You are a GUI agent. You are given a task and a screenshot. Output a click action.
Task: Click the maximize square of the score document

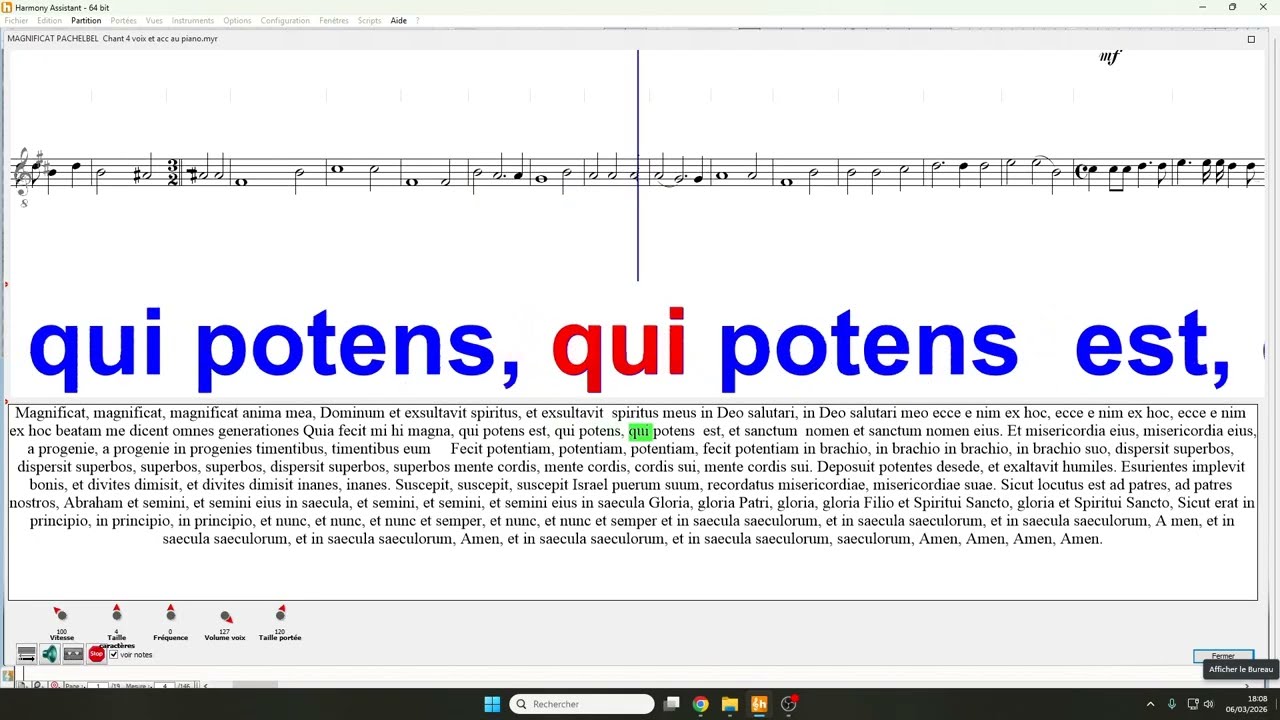1251,39
